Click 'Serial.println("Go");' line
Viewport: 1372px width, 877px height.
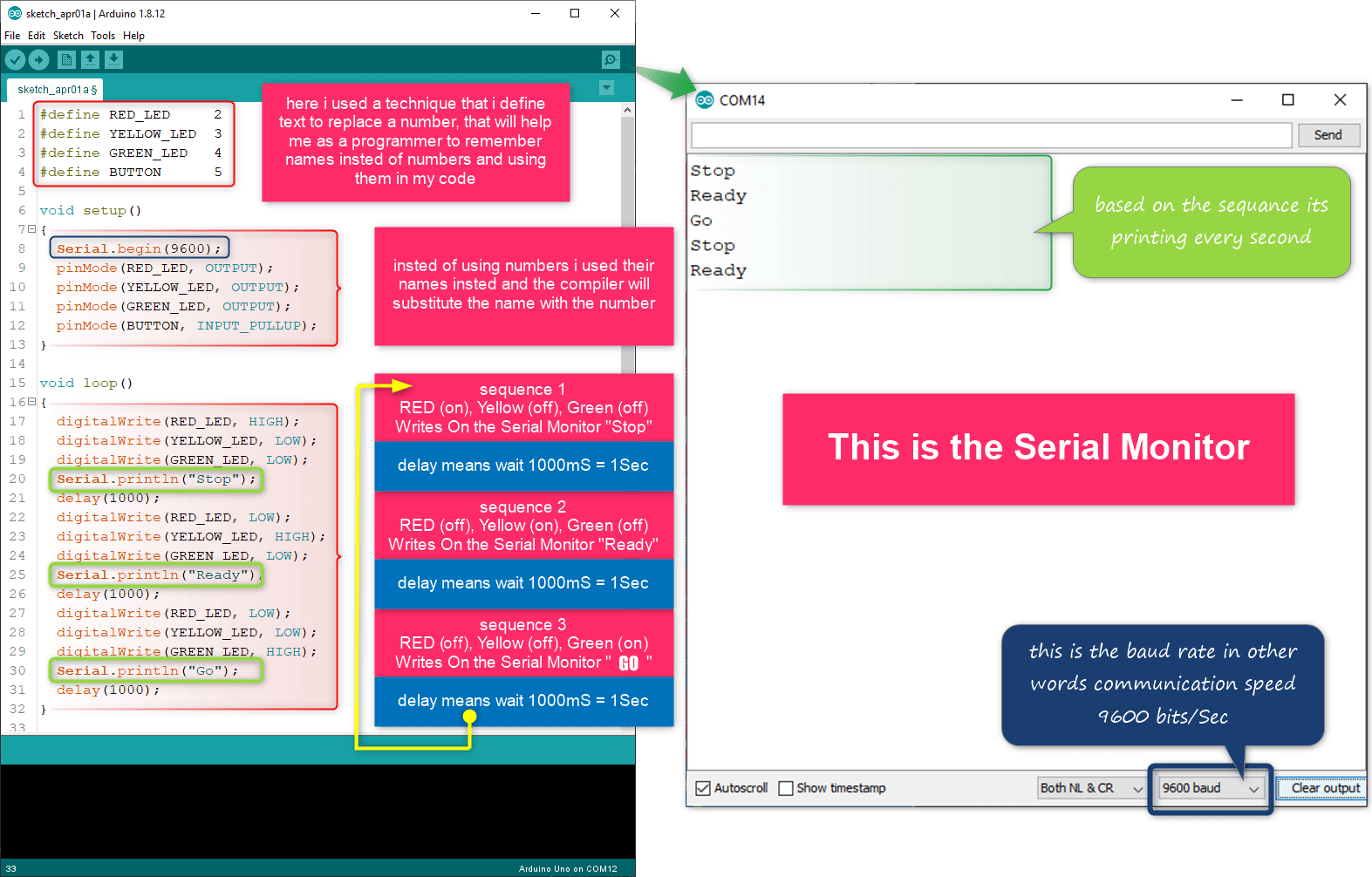pos(147,670)
